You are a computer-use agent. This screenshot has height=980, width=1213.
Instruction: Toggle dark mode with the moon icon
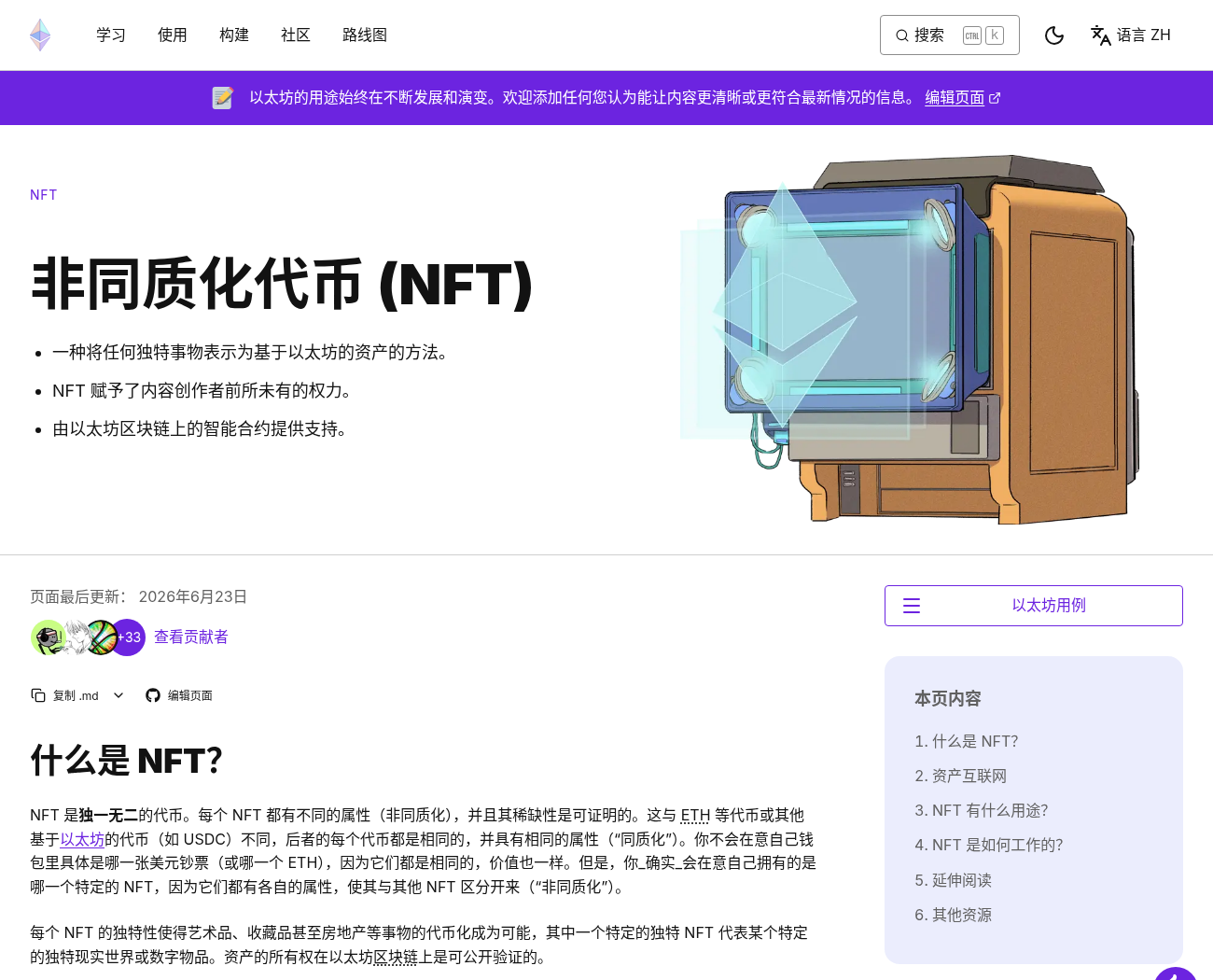click(x=1054, y=35)
